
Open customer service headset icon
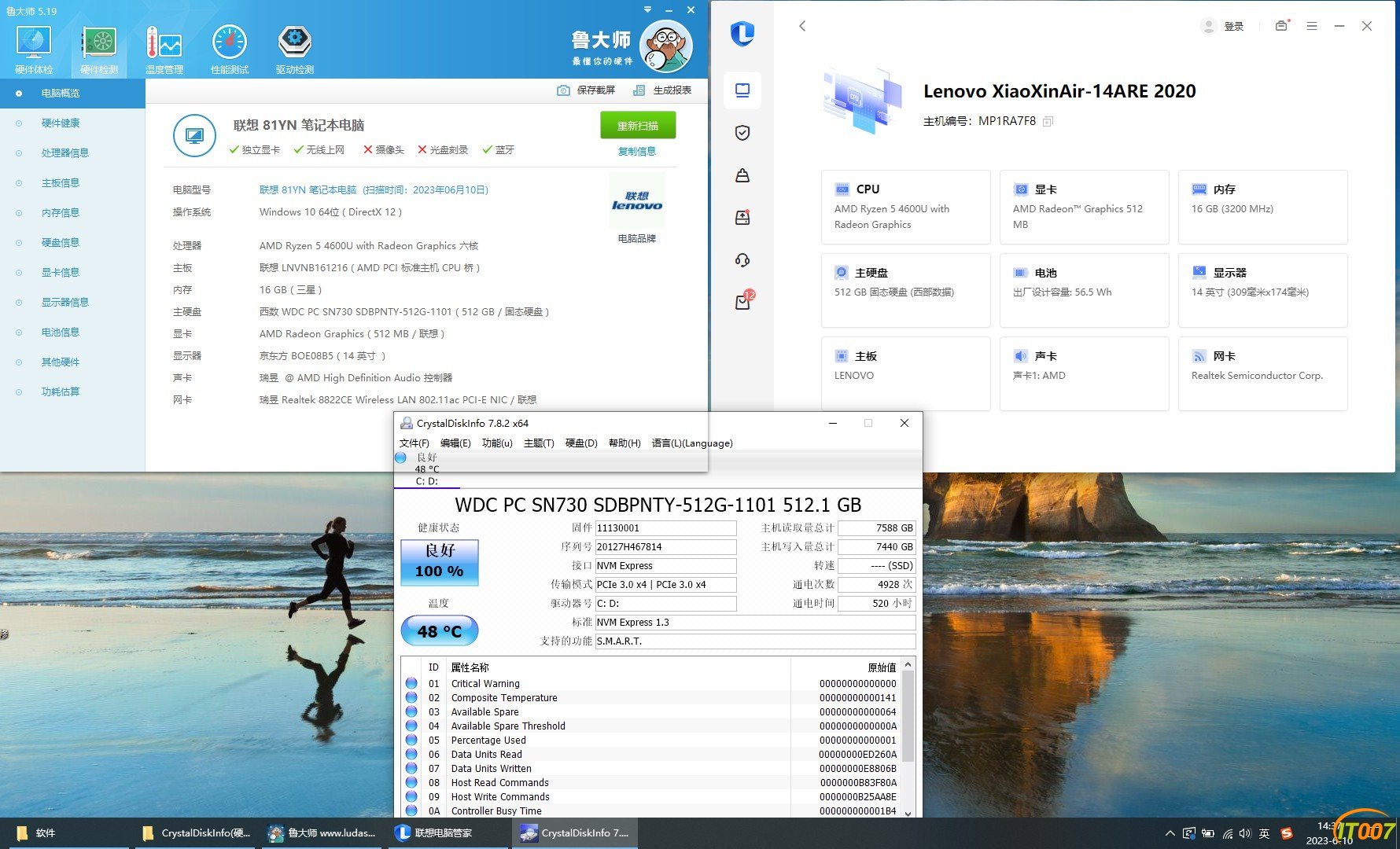pos(742,260)
